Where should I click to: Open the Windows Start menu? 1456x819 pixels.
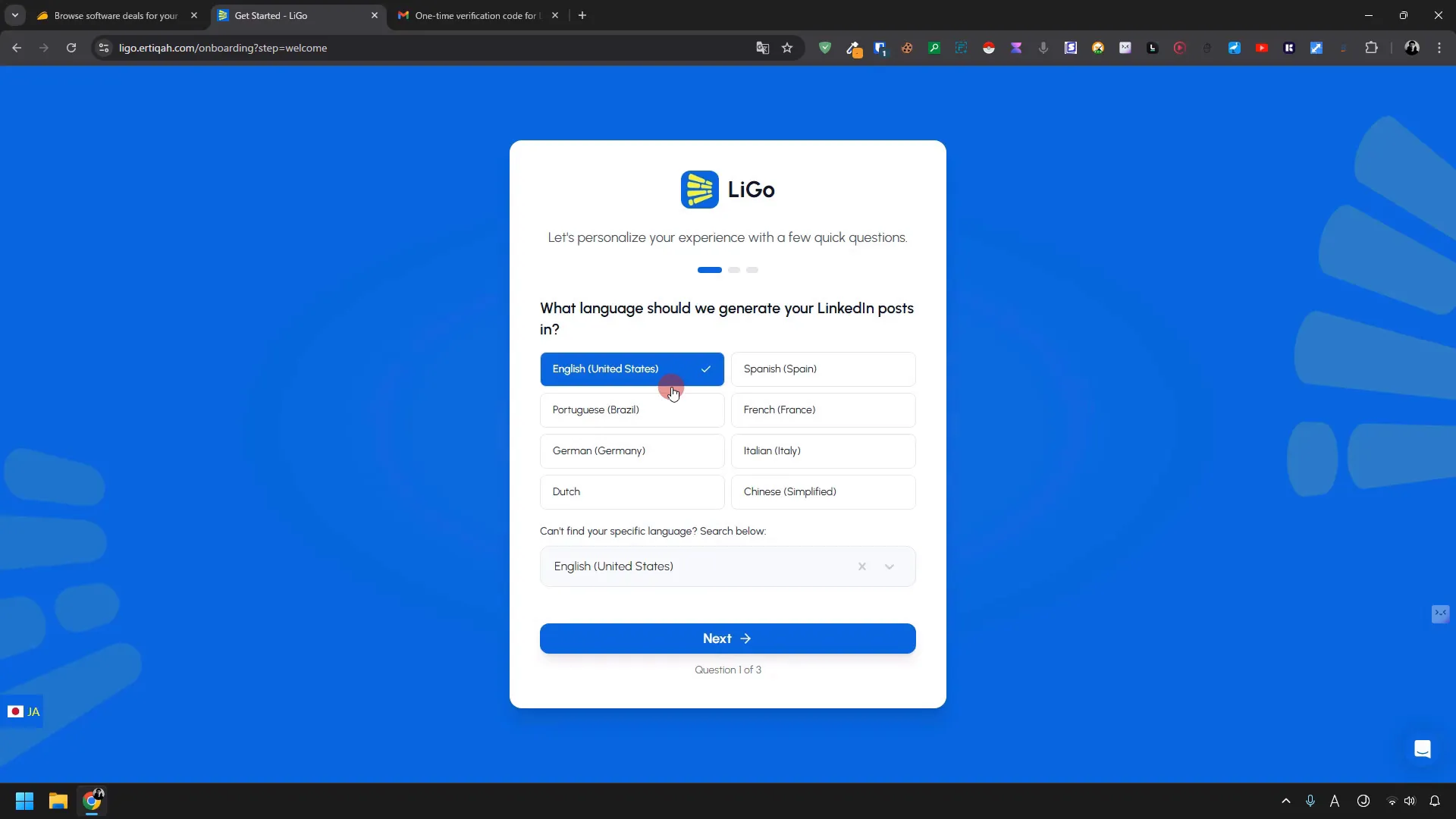(x=24, y=801)
